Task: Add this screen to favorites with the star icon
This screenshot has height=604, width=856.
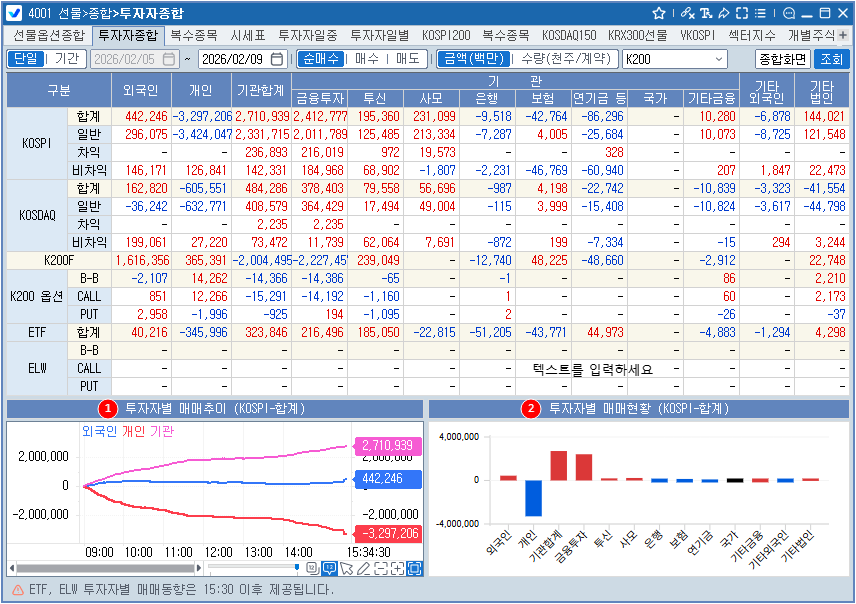Action: (x=659, y=13)
